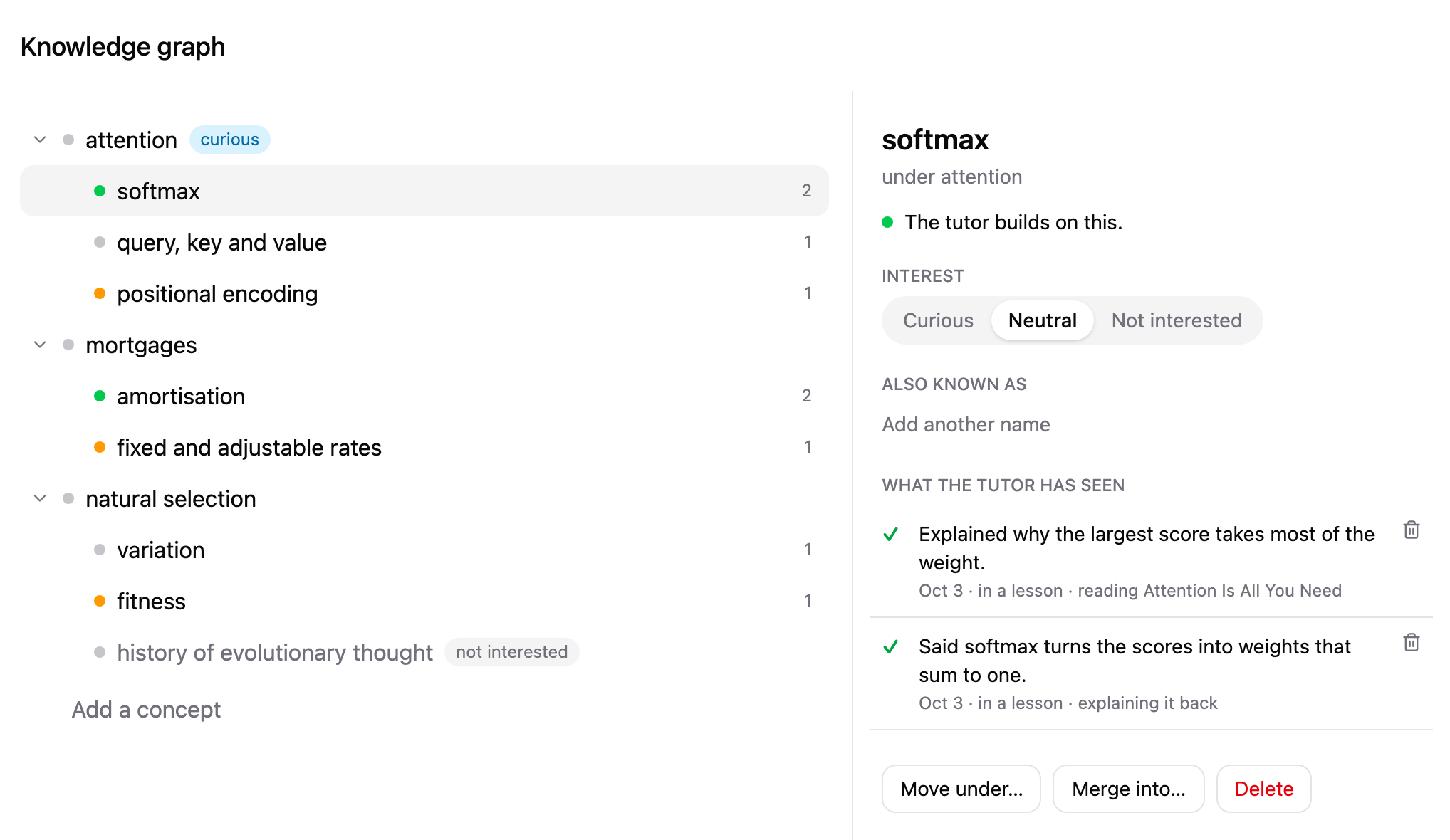1450x840 pixels.
Task: Delete the 'Said softmax turns the scores' observation via trash icon
Action: pos(1411,643)
